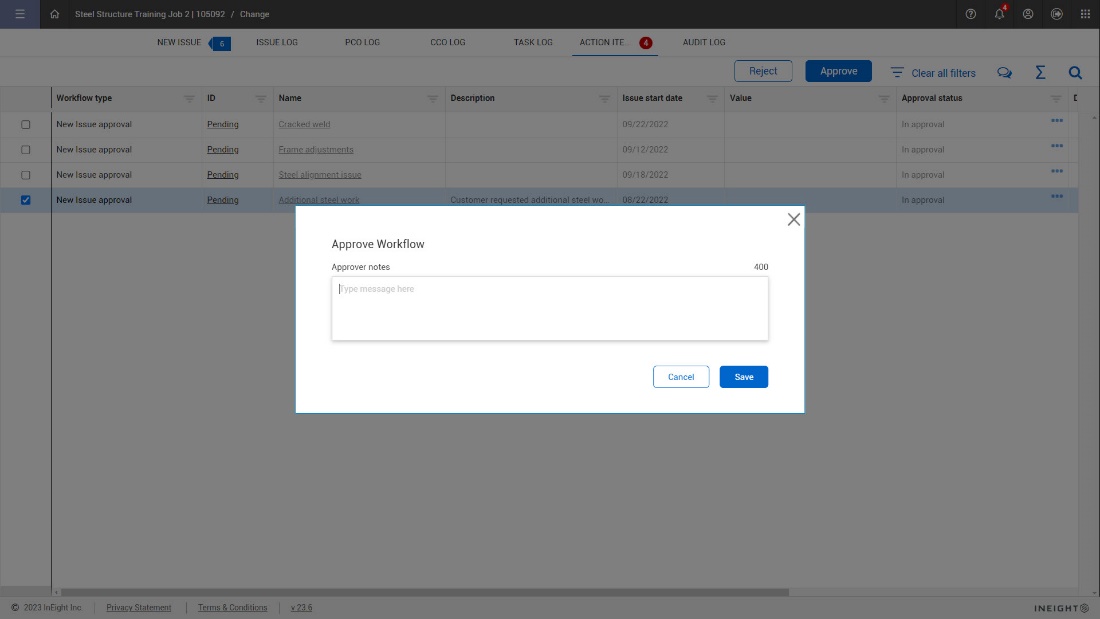Open the help question mark icon

click(971, 14)
